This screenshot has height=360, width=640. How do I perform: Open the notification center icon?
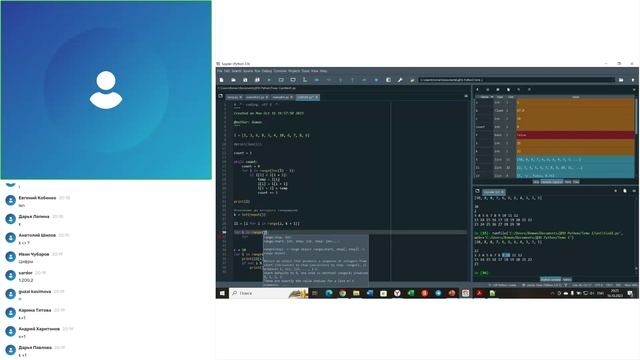point(630,293)
